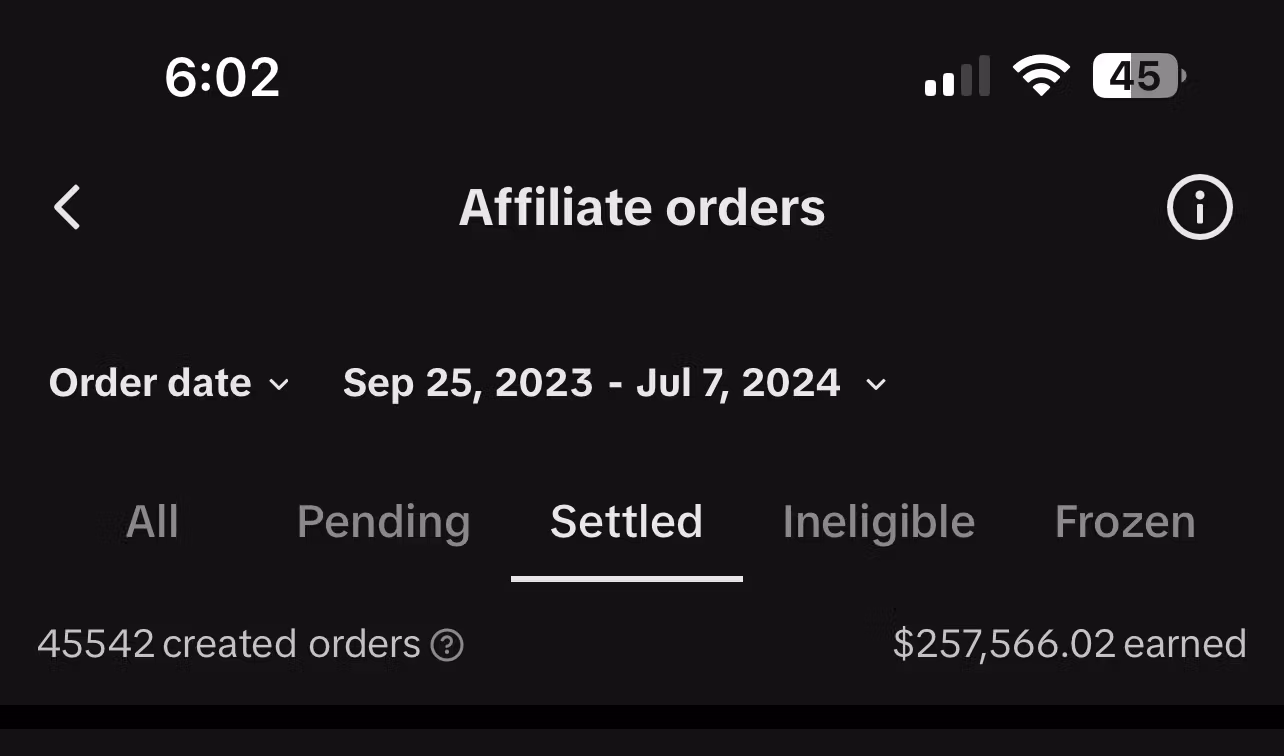Click the underline indicator beneath Settled
Image resolution: width=1284 pixels, height=756 pixels.
tap(626, 578)
